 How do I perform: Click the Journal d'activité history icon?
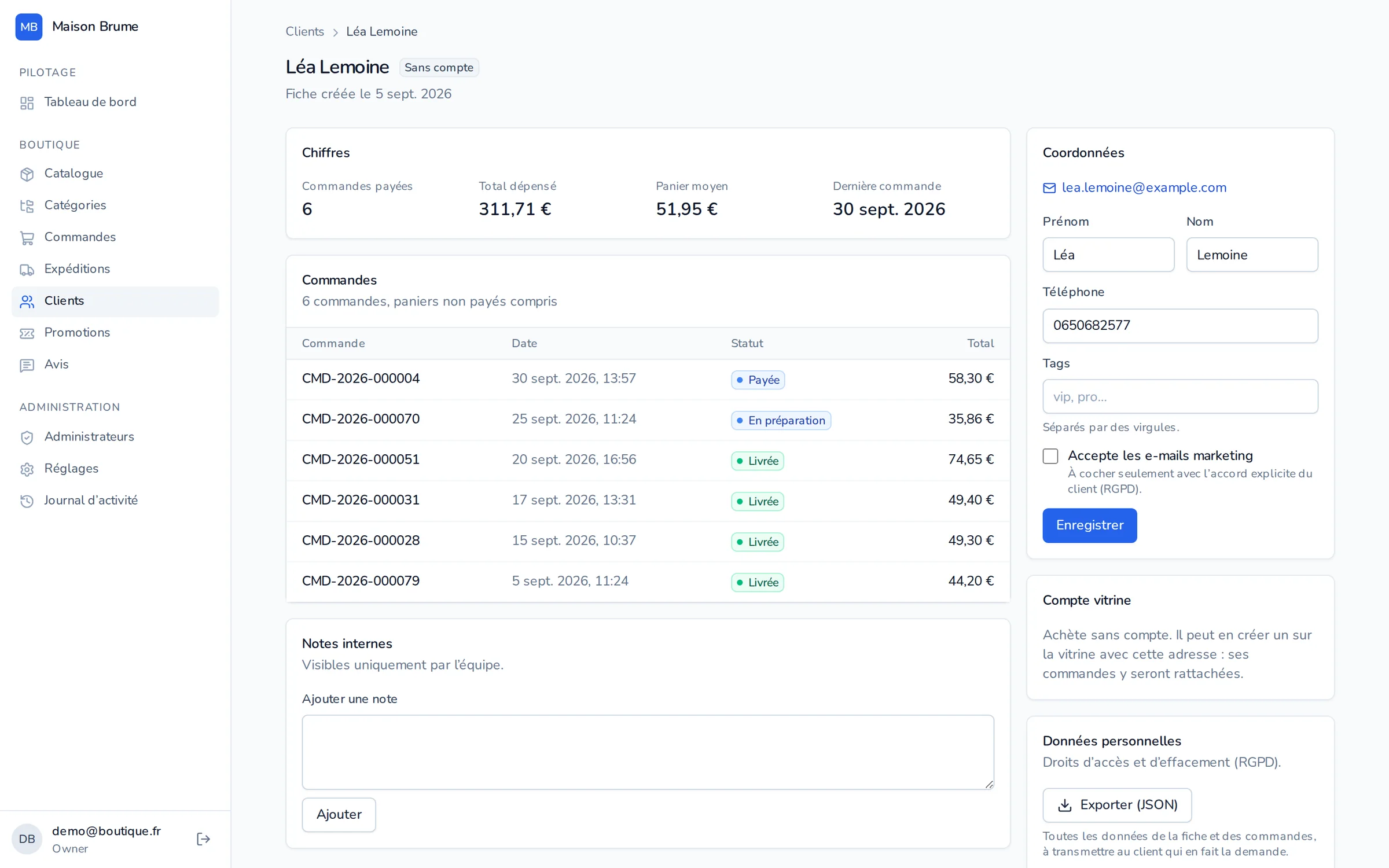27,501
